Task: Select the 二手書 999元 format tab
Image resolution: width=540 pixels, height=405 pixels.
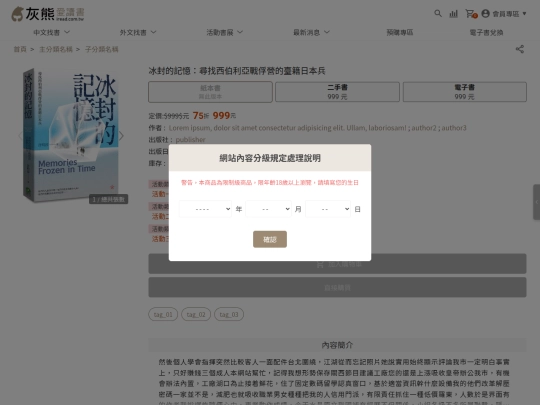Action: (x=337, y=92)
